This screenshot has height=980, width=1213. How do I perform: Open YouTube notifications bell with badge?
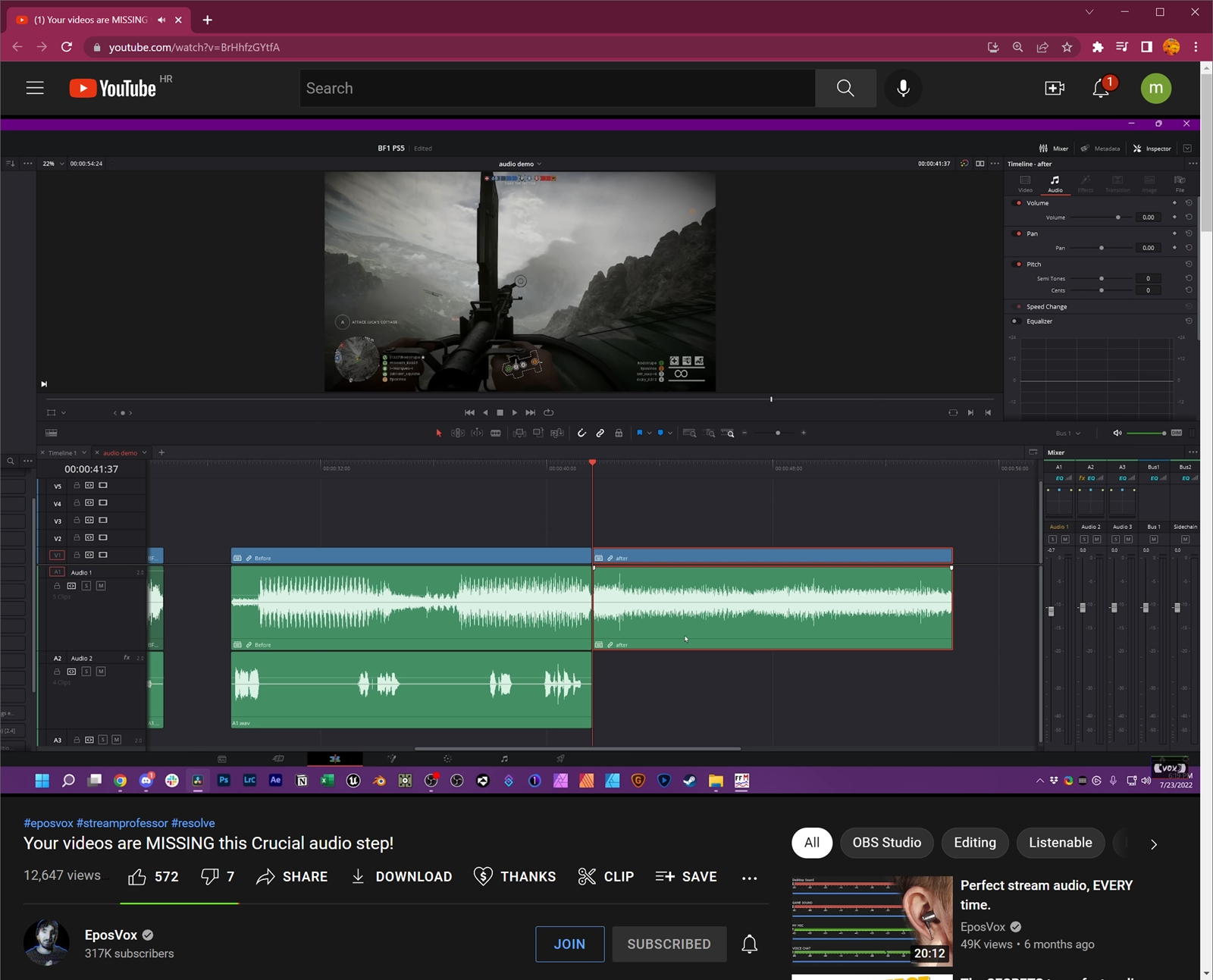[x=1102, y=88]
